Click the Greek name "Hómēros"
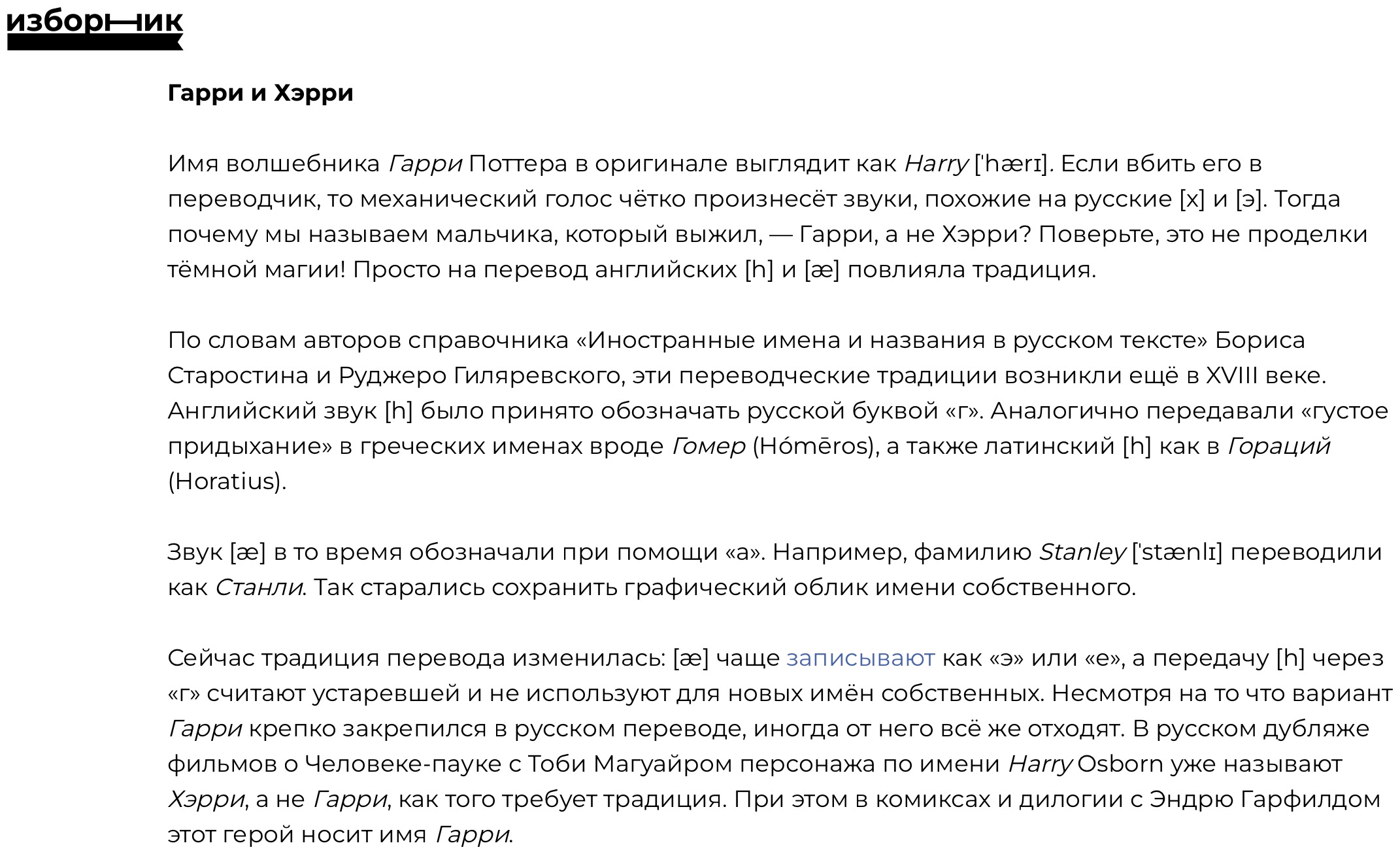Viewport: 1400px width, 858px height. click(x=813, y=446)
